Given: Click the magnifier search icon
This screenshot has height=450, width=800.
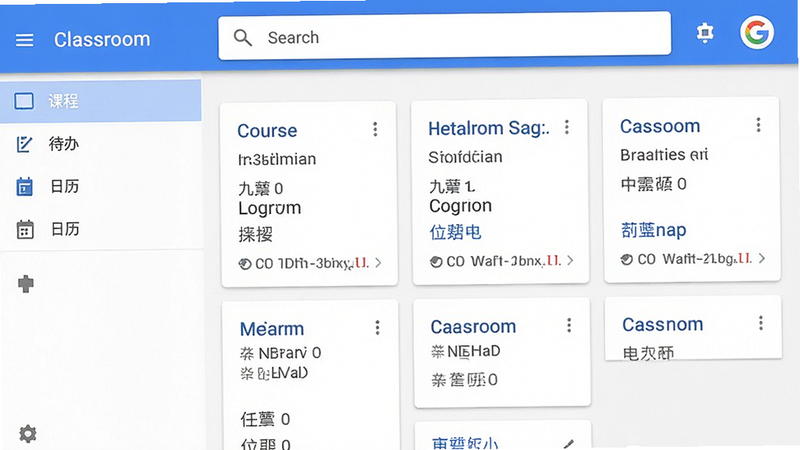Looking at the screenshot, I should (242, 37).
